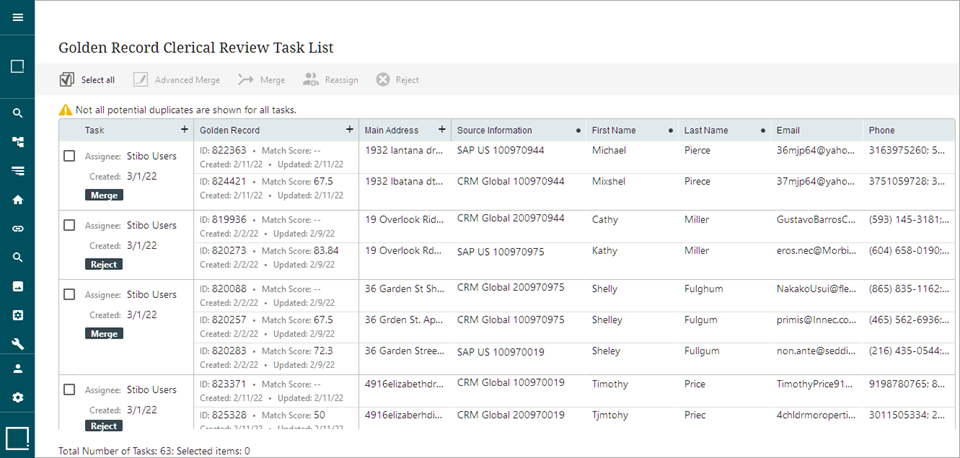The image size is (960, 458).
Task: Click the Email column header
Action: click(788, 130)
